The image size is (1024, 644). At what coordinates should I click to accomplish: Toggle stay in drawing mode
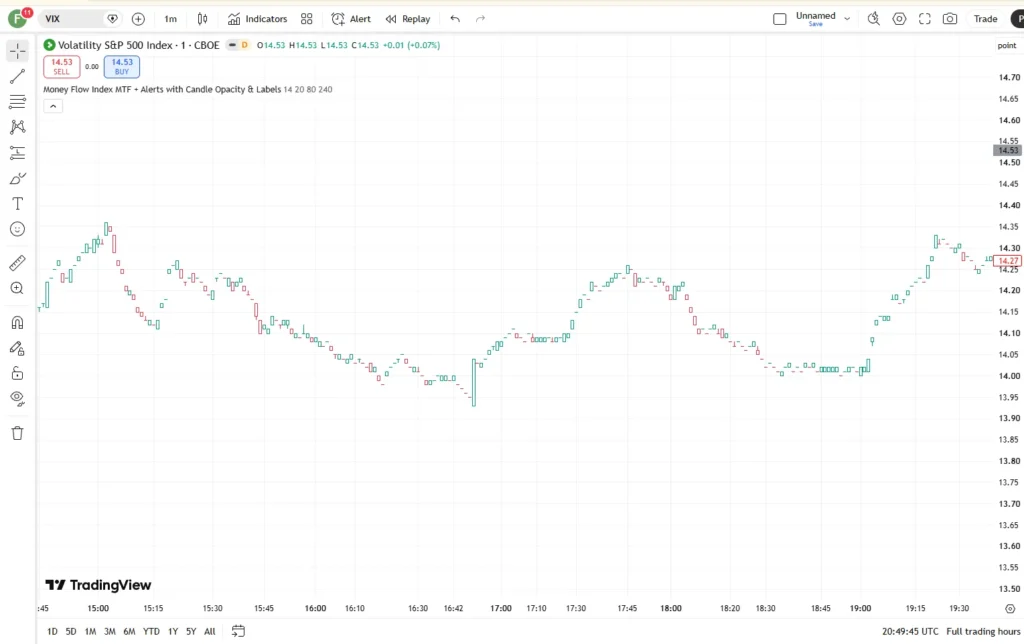click(x=18, y=348)
